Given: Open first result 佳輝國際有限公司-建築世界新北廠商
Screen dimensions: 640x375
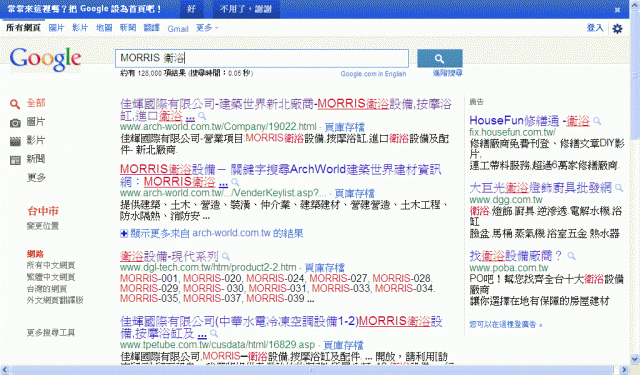Looking at the screenshot, I should (x=286, y=110).
